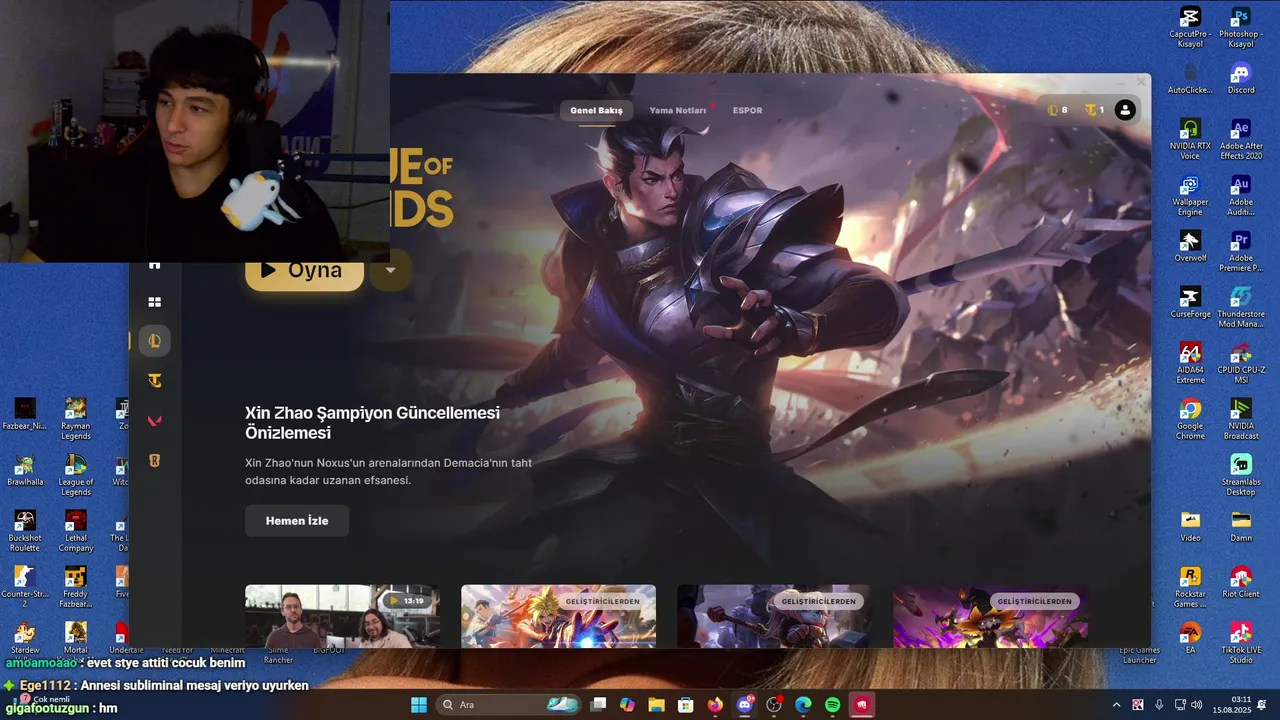Image resolution: width=1280 pixels, height=720 pixels.
Task: Click the Hemen İzle button
Action: click(297, 521)
